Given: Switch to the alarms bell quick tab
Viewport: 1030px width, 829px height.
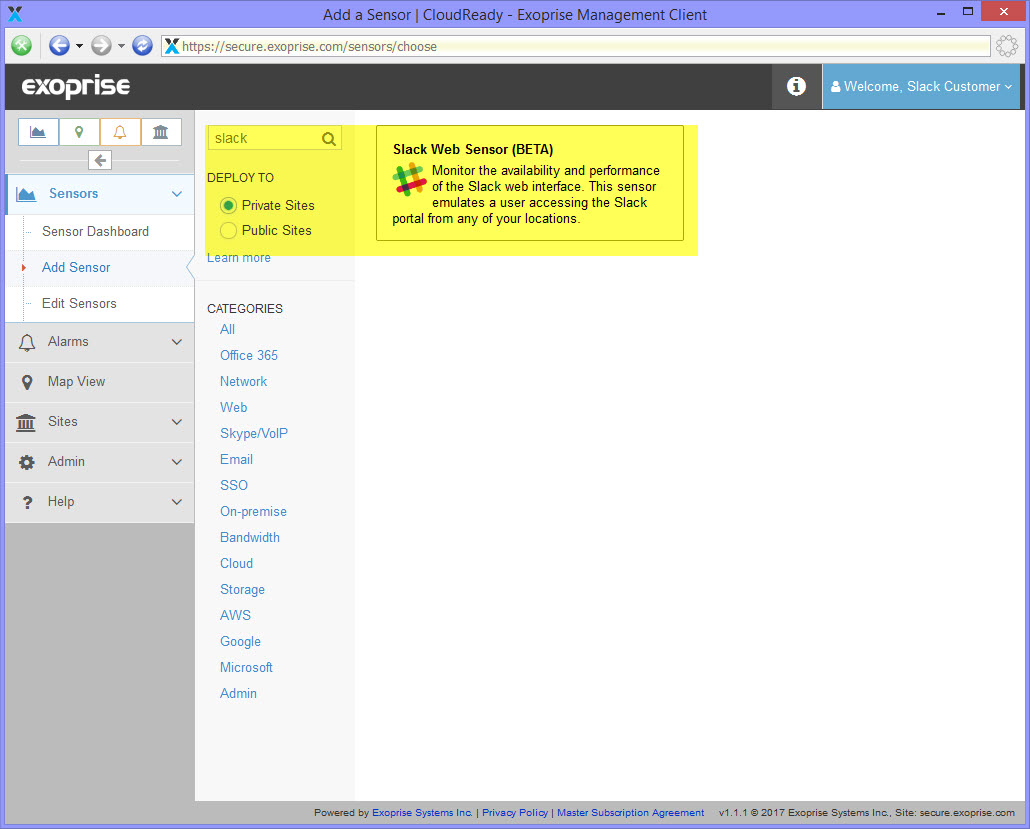Looking at the screenshot, I should [x=120, y=132].
